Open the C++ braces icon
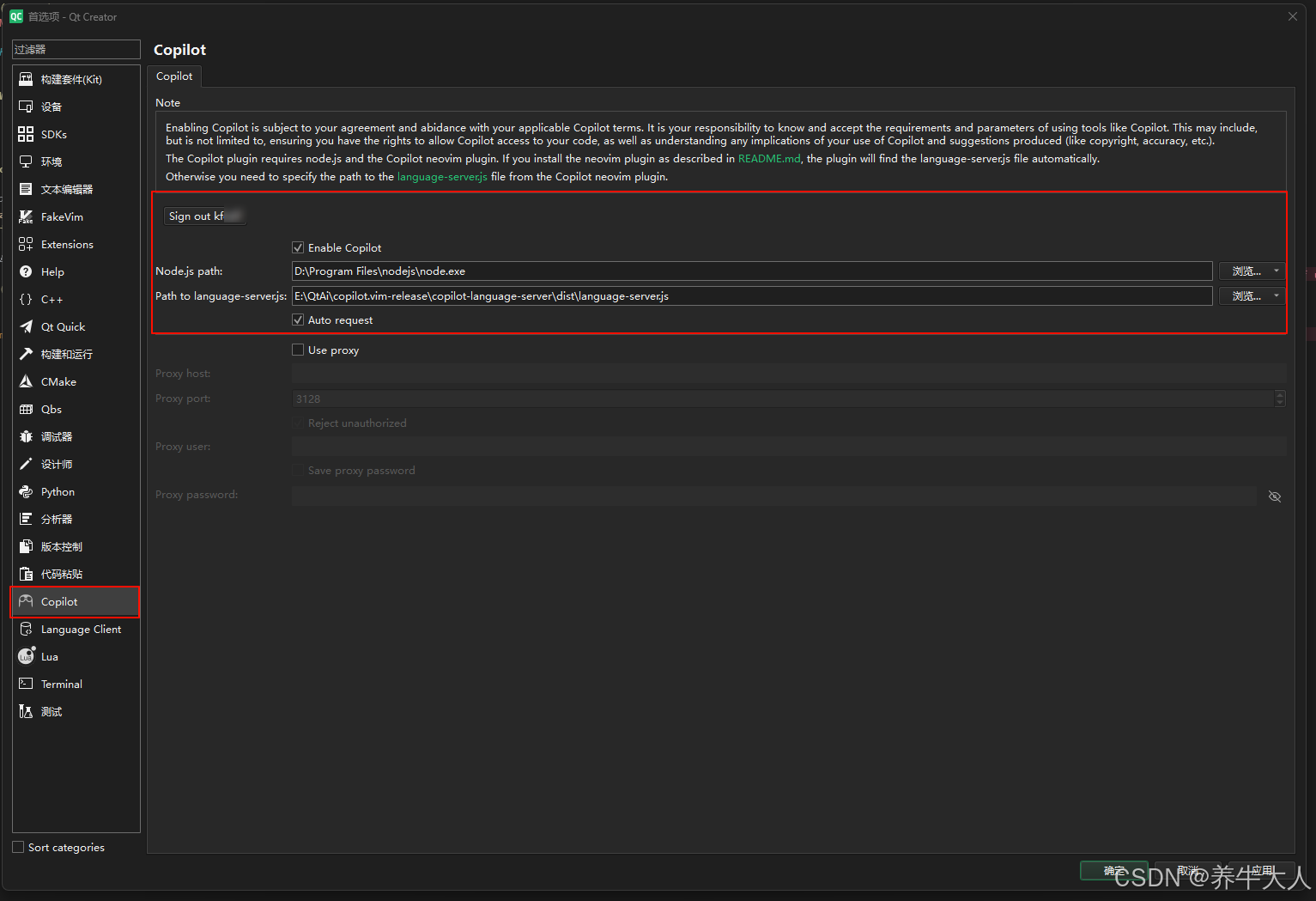The height and width of the screenshot is (901, 1316). [x=26, y=299]
